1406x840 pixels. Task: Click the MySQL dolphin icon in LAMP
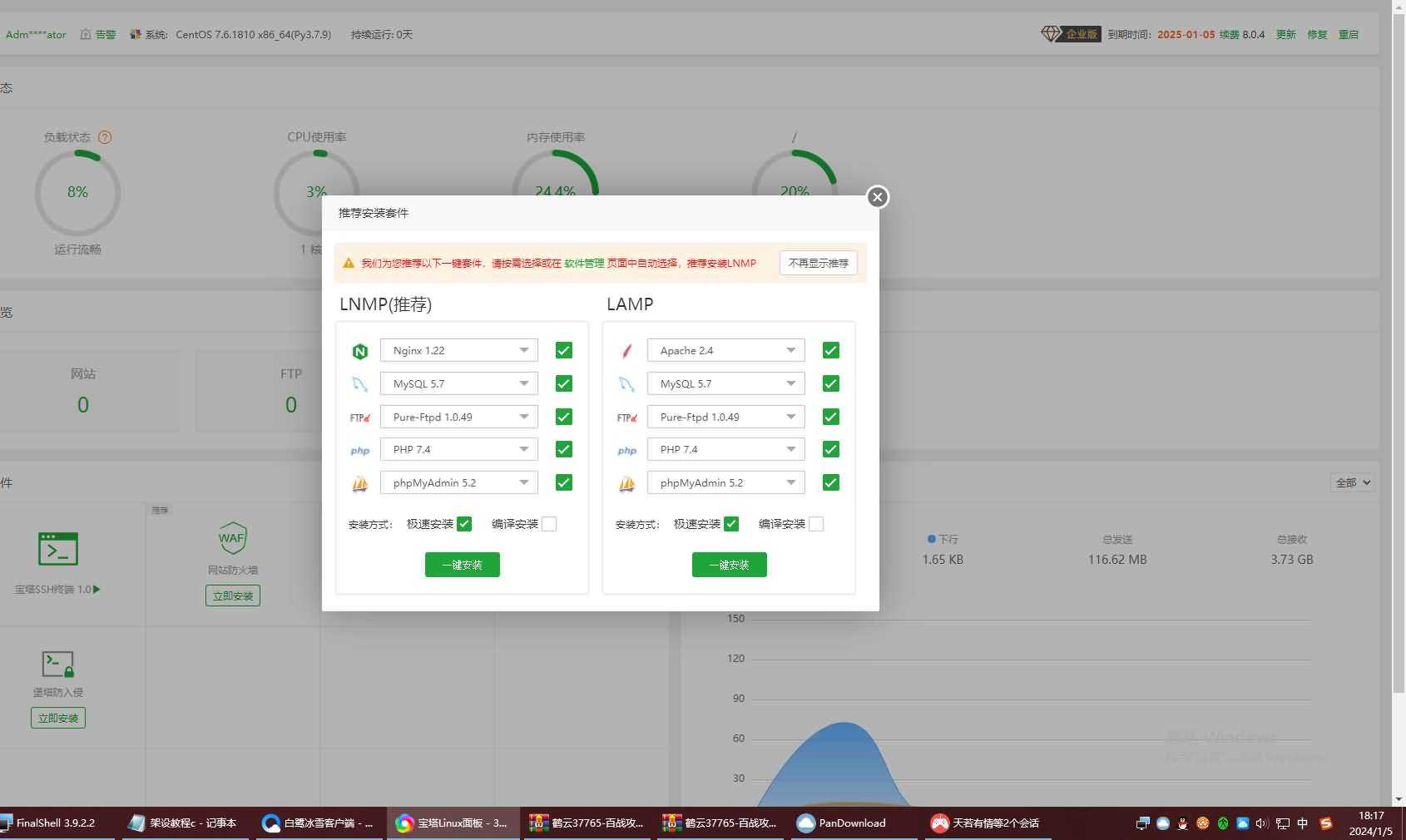[x=627, y=384]
